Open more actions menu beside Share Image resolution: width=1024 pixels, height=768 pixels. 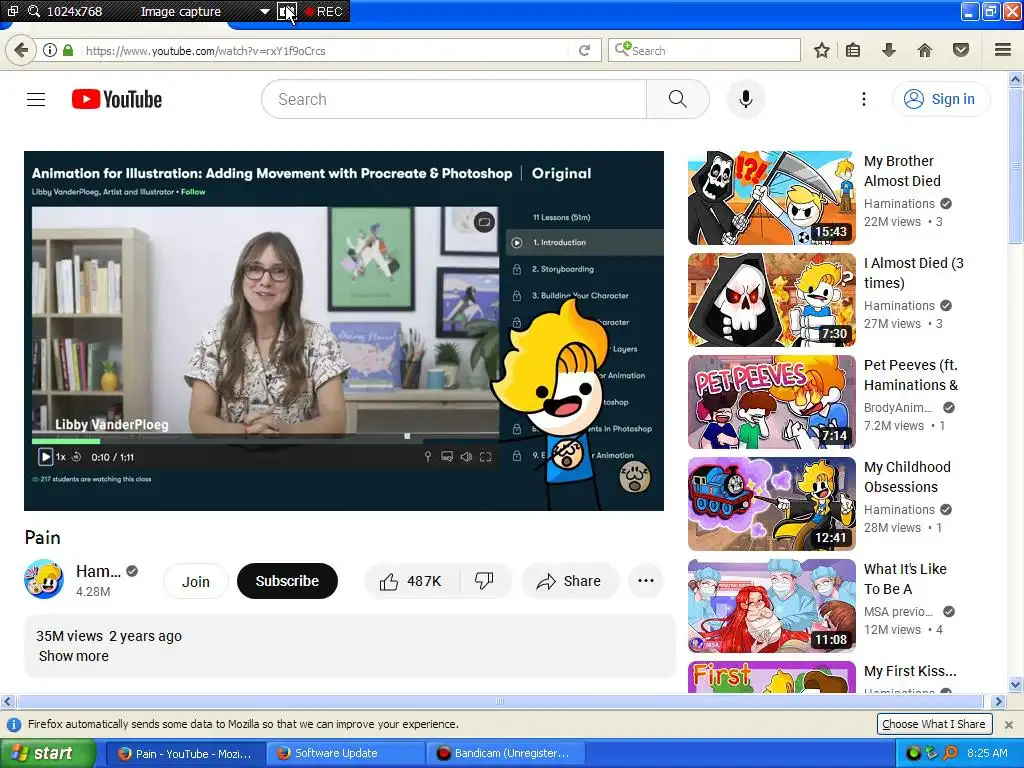[x=645, y=581]
